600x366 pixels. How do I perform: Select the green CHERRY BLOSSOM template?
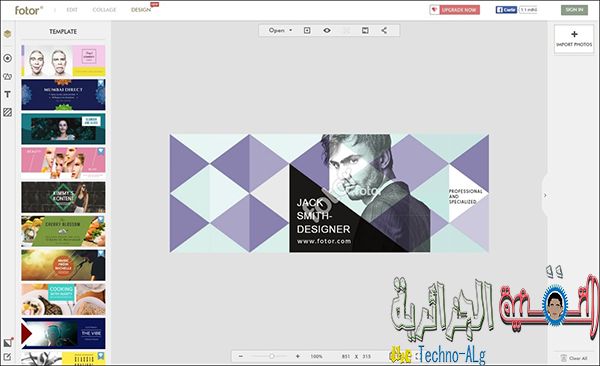(x=64, y=231)
